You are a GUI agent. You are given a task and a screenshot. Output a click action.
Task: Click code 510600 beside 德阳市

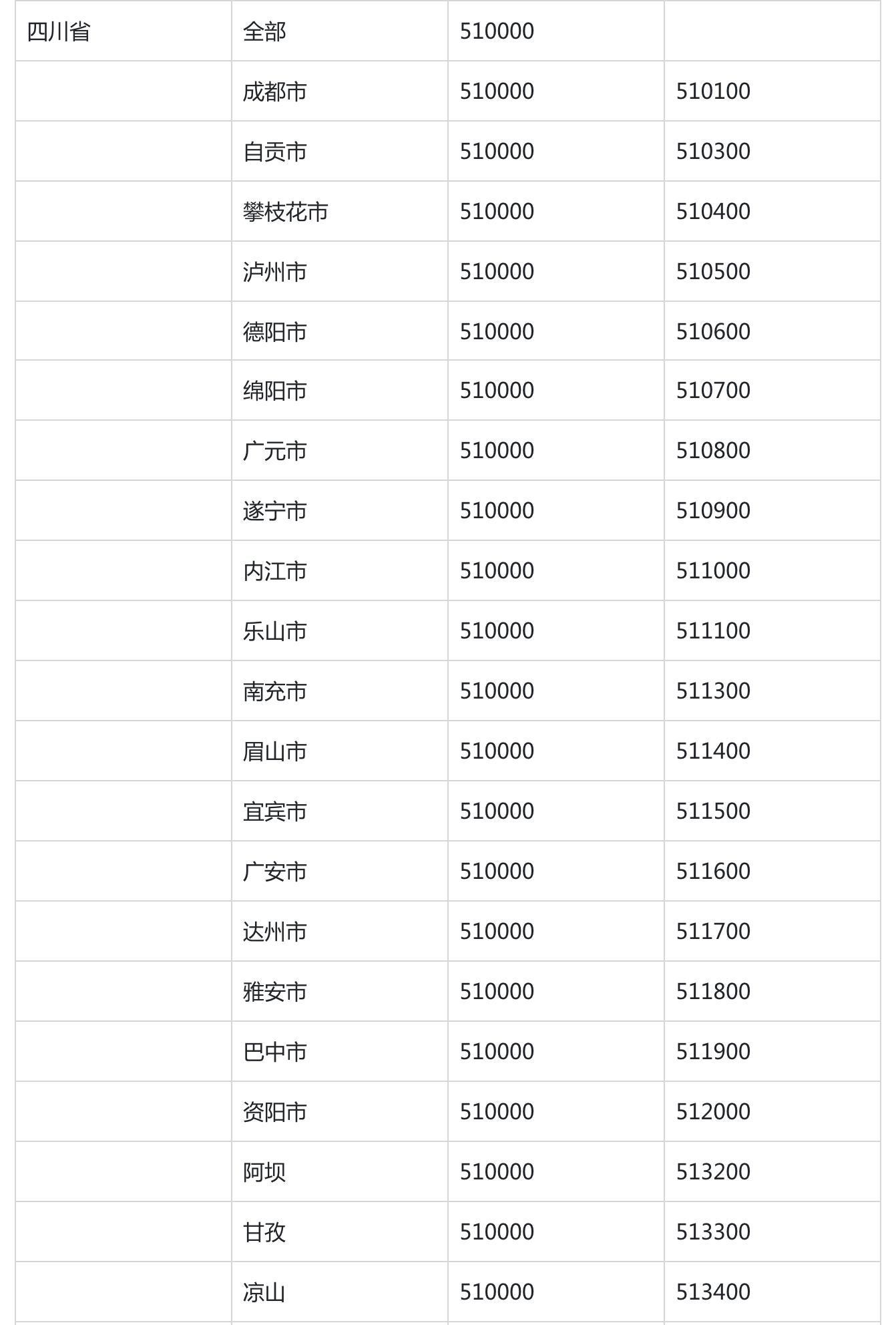point(713,332)
